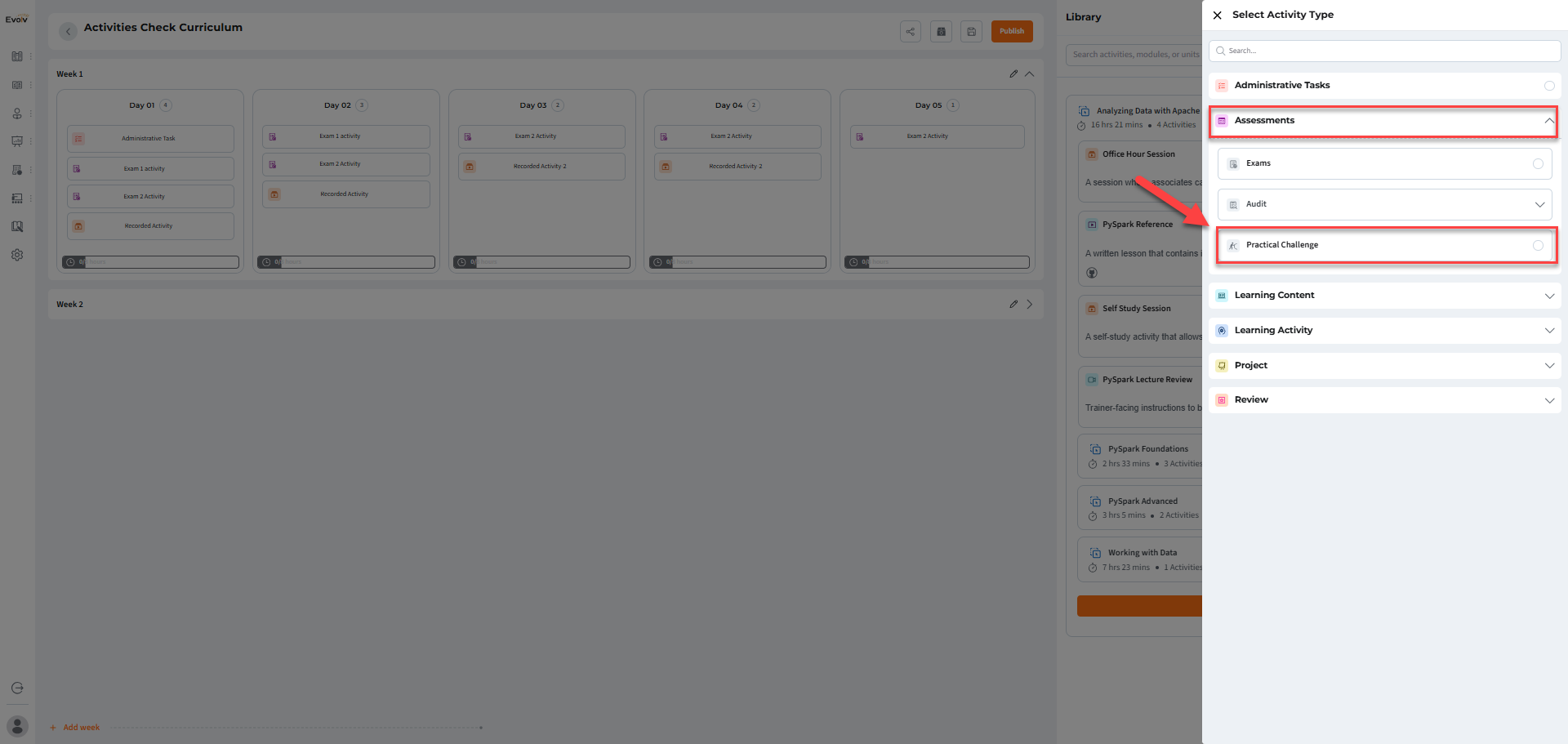Click the "PySpark Lecture Review" card title
The height and width of the screenshot is (744, 1568).
coord(1147,380)
